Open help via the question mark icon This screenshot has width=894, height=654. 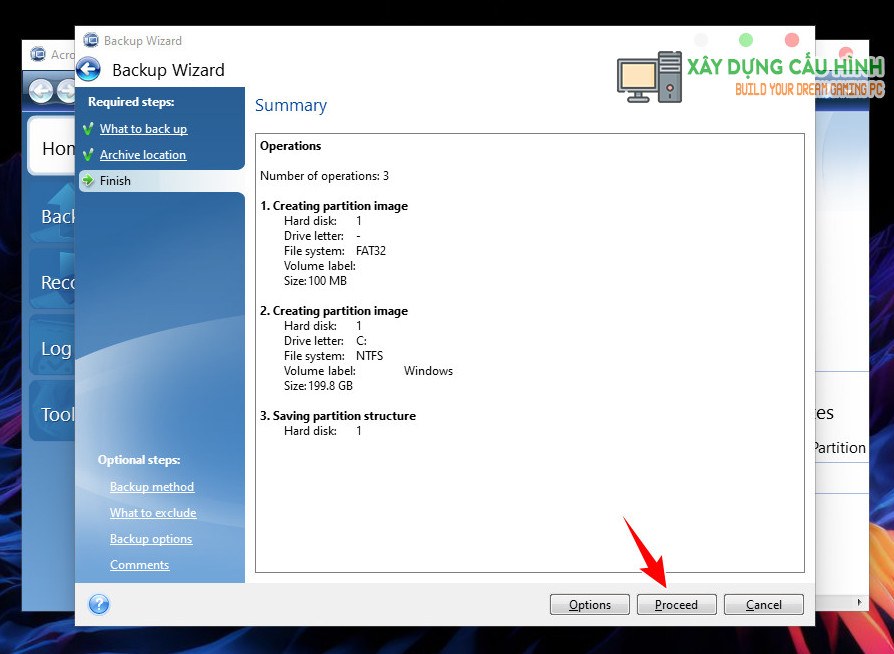point(99,604)
